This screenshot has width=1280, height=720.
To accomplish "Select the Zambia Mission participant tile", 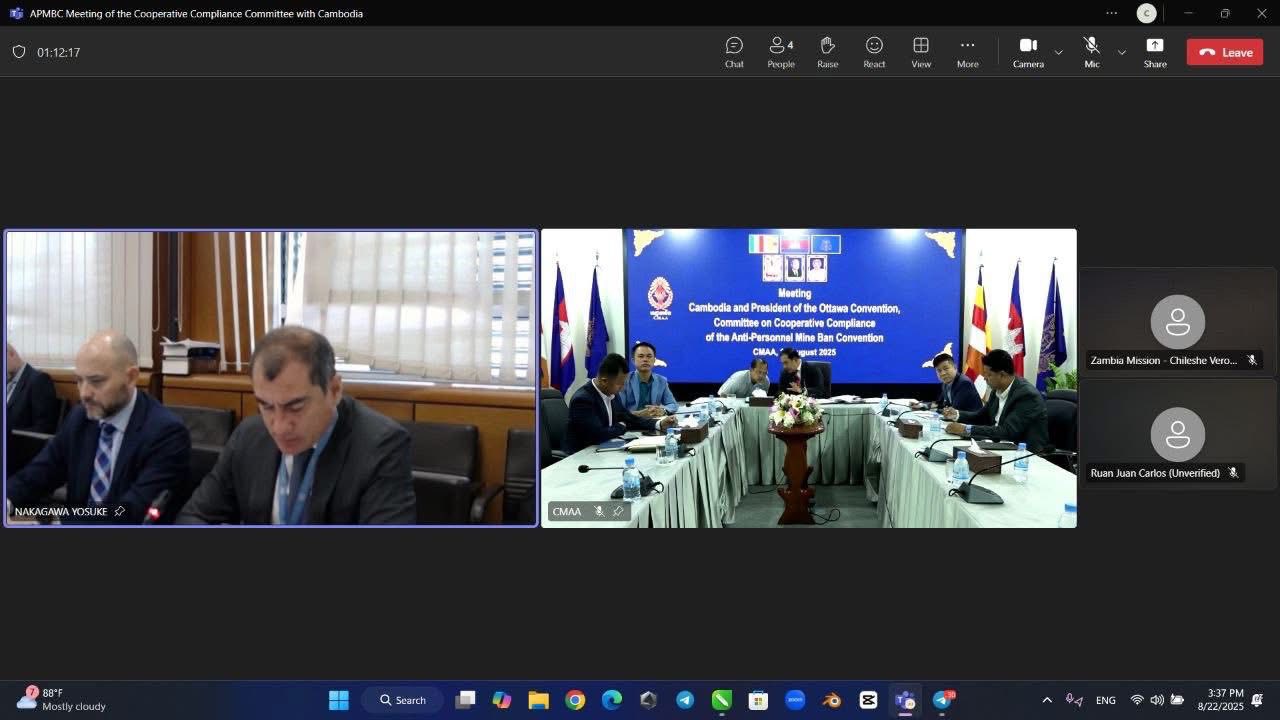I will 1177,322.
